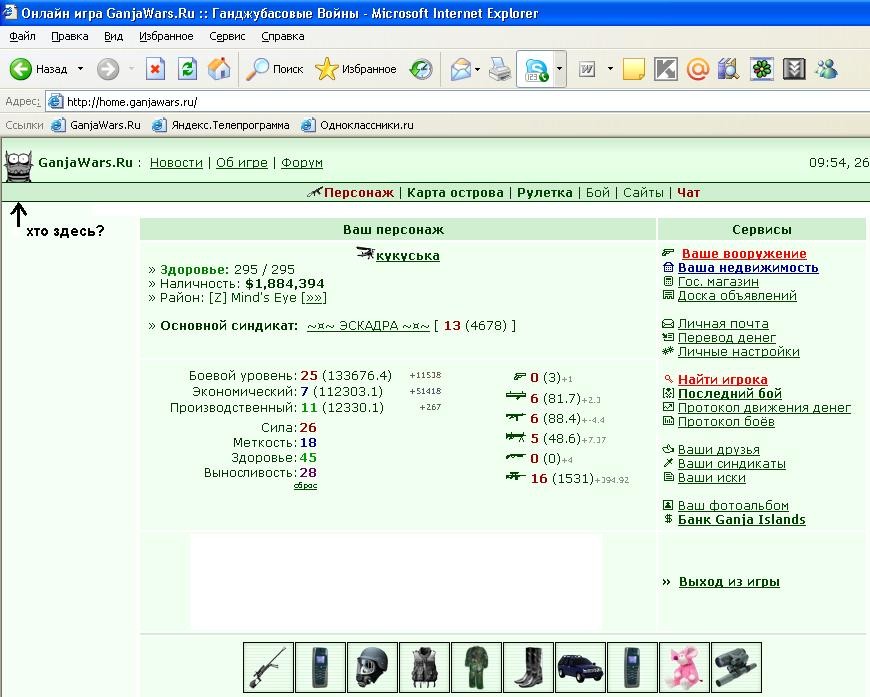870x697 pixels.
Task: Open the Правка menu
Action: coord(69,37)
